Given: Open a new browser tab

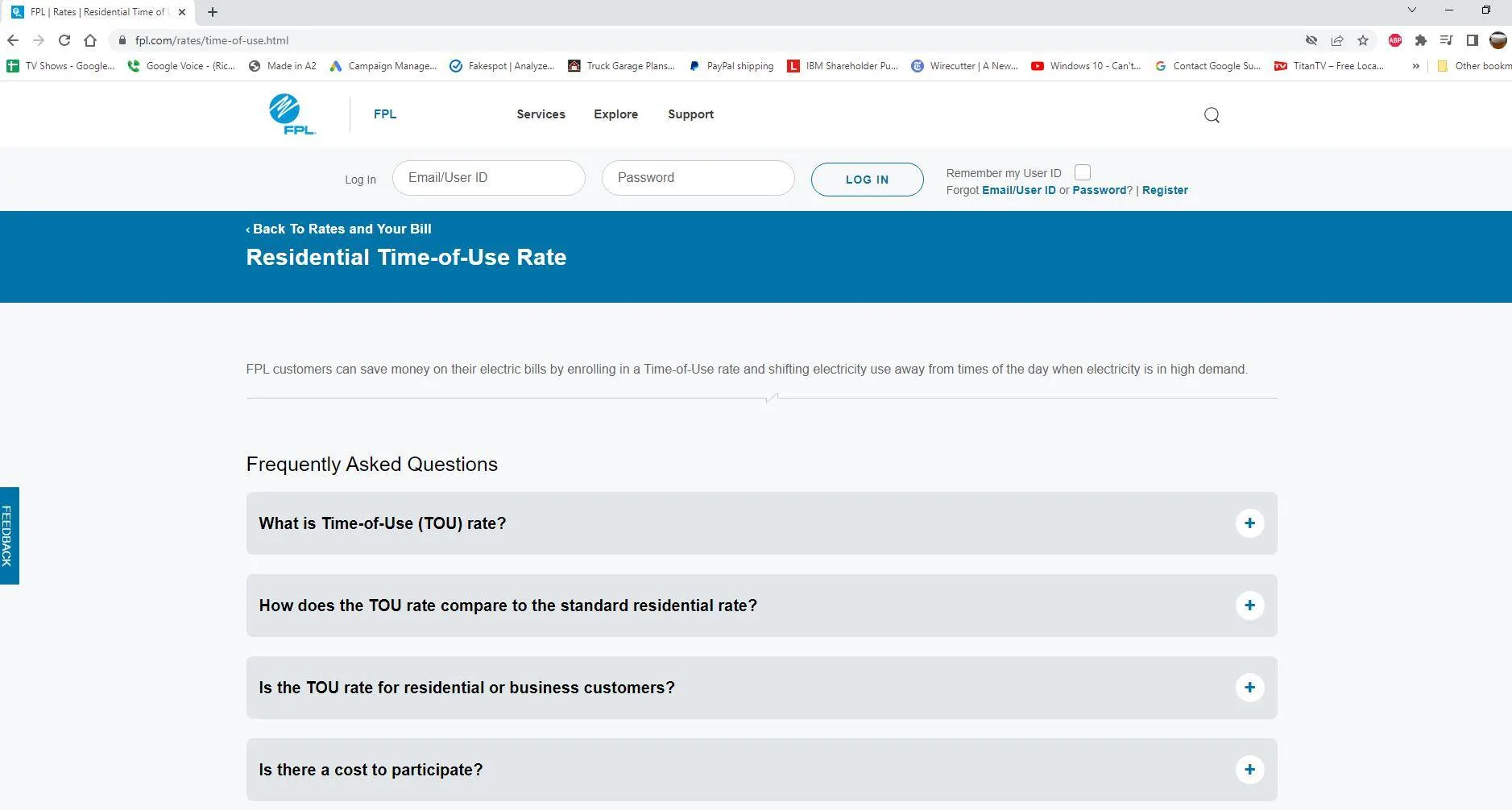Looking at the screenshot, I should click(x=213, y=12).
